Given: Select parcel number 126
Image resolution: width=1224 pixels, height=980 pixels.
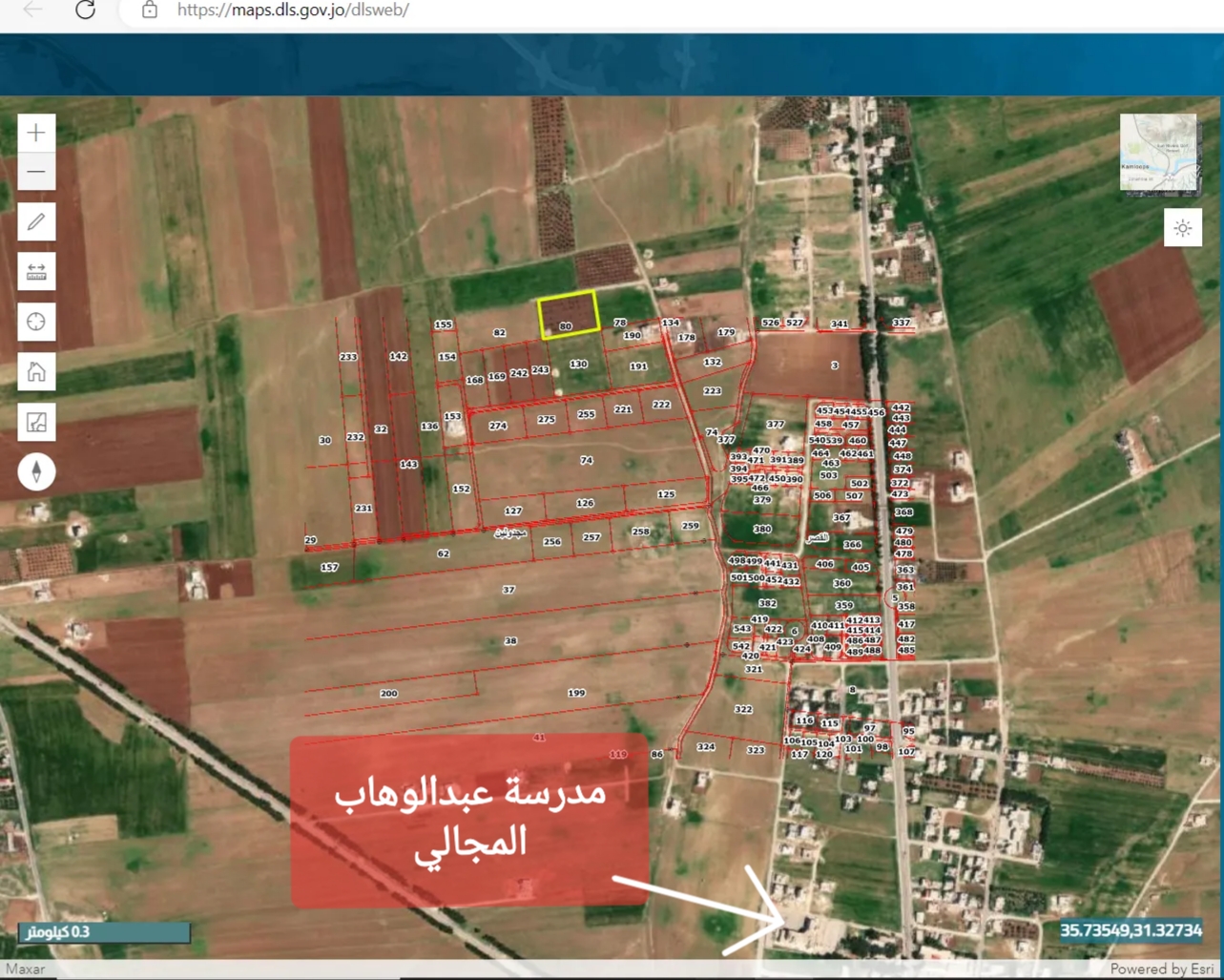Looking at the screenshot, I should [585, 503].
